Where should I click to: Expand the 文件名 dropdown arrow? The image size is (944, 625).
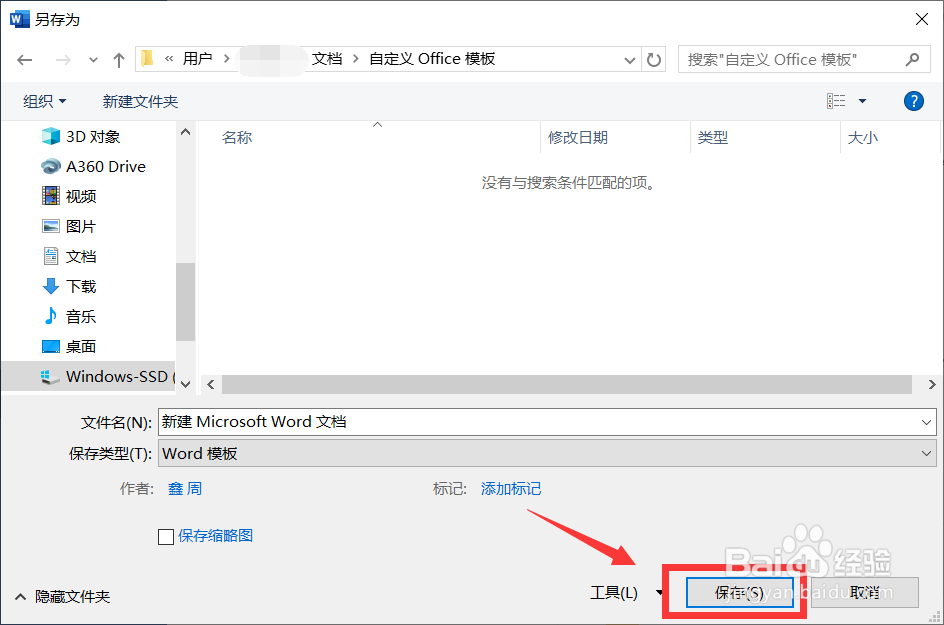tap(927, 422)
